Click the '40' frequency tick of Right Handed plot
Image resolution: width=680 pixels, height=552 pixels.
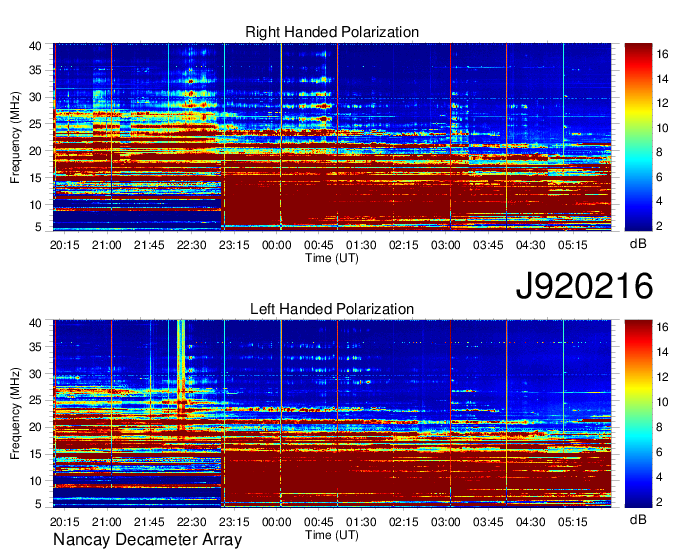[35, 46]
